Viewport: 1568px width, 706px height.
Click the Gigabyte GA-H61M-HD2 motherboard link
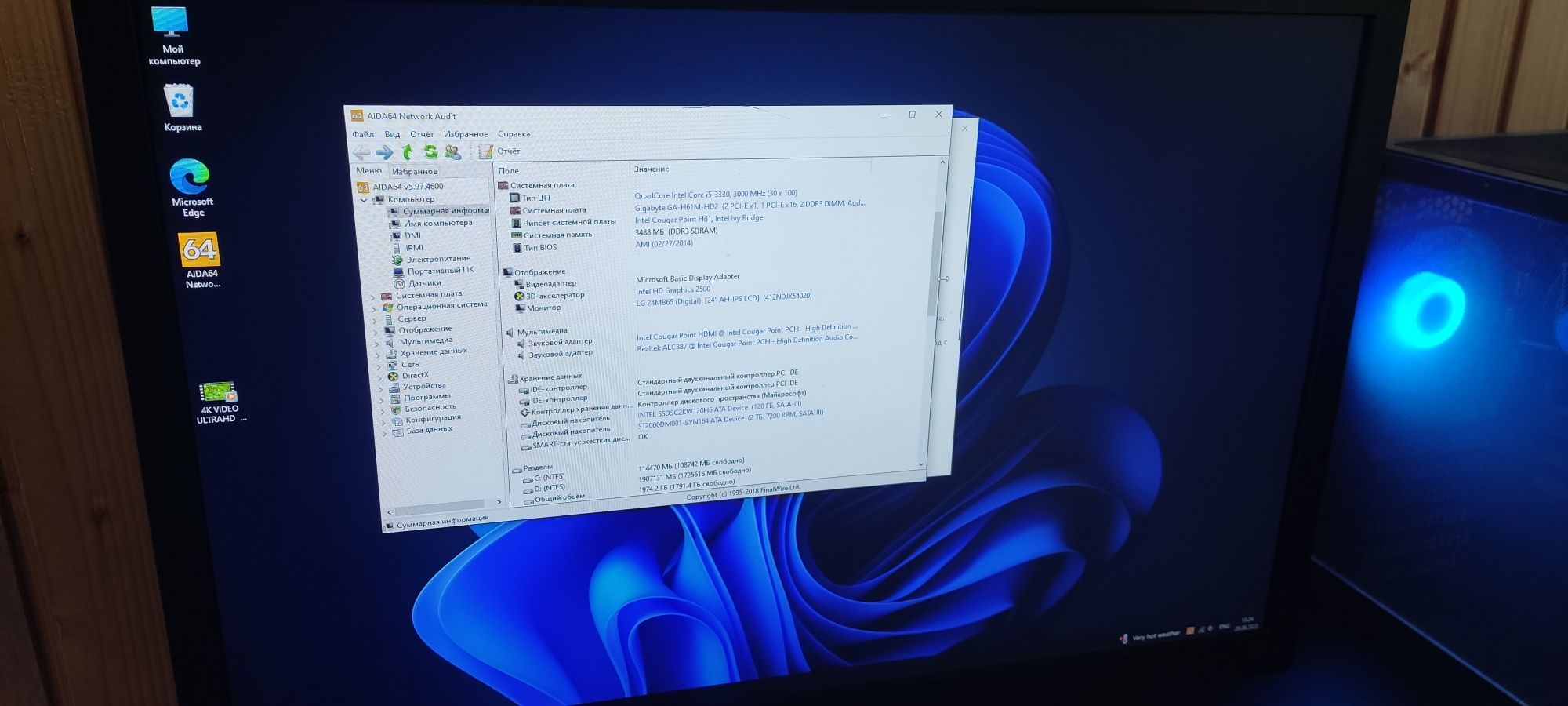tap(750, 206)
